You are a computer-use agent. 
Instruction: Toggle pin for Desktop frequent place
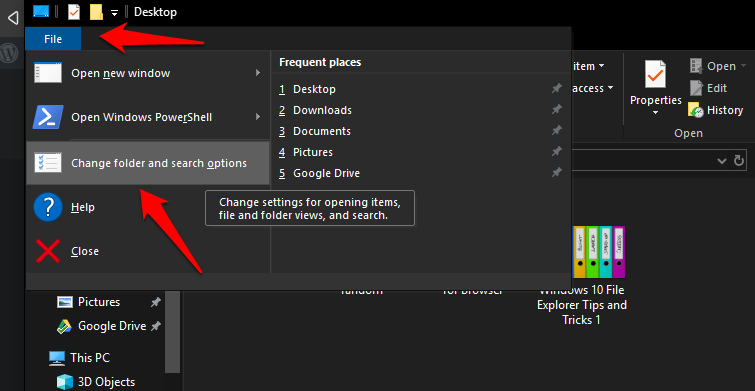pyautogui.click(x=557, y=89)
